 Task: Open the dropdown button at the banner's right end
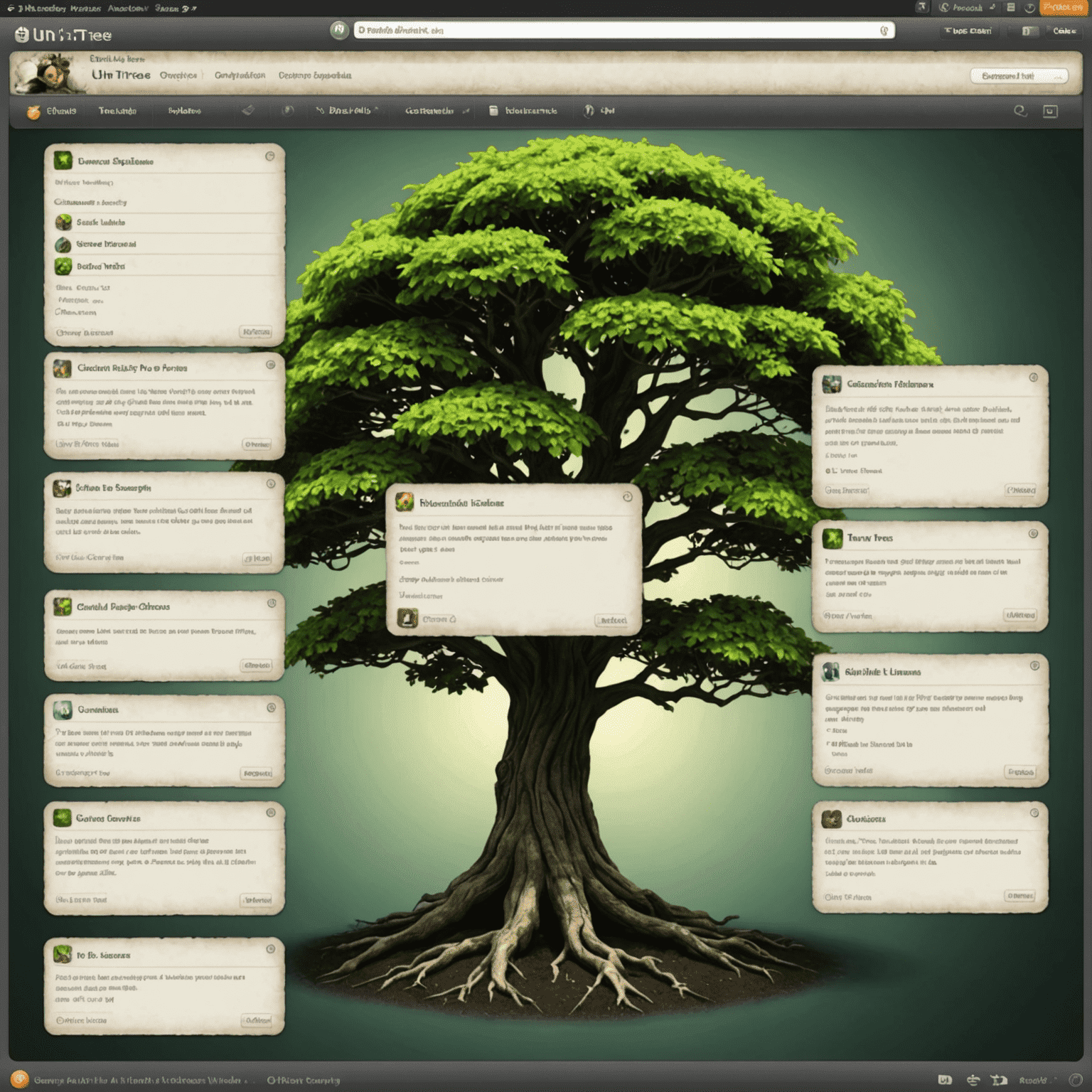pyautogui.click(x=1019, y=76)
